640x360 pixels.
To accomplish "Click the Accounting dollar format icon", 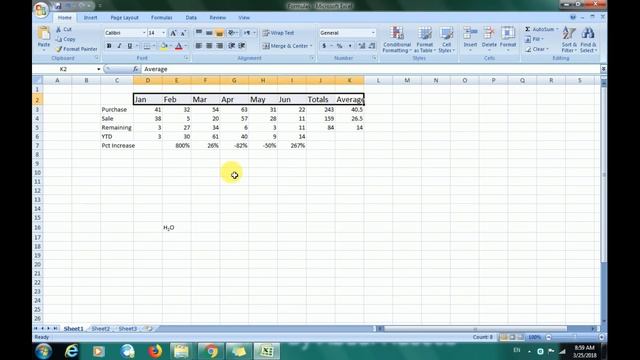I will pos(324,46).
